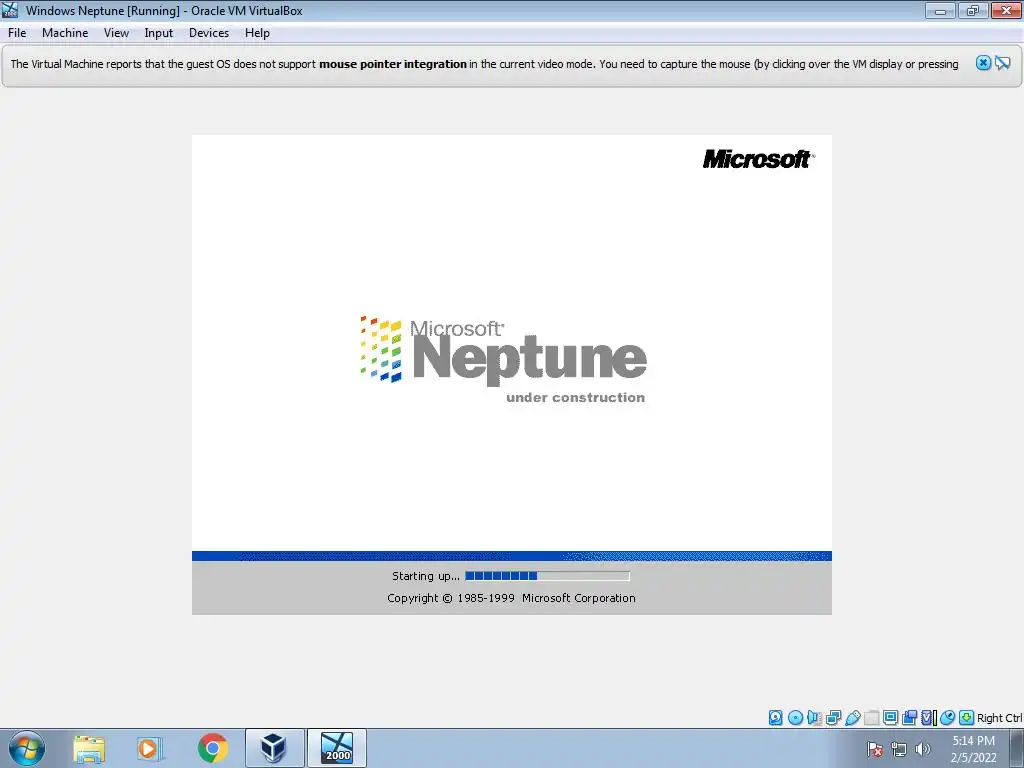This screenshot has width=1024, height=768.
Task: Click the volume speaker tray icon
Action: [923, 749]
